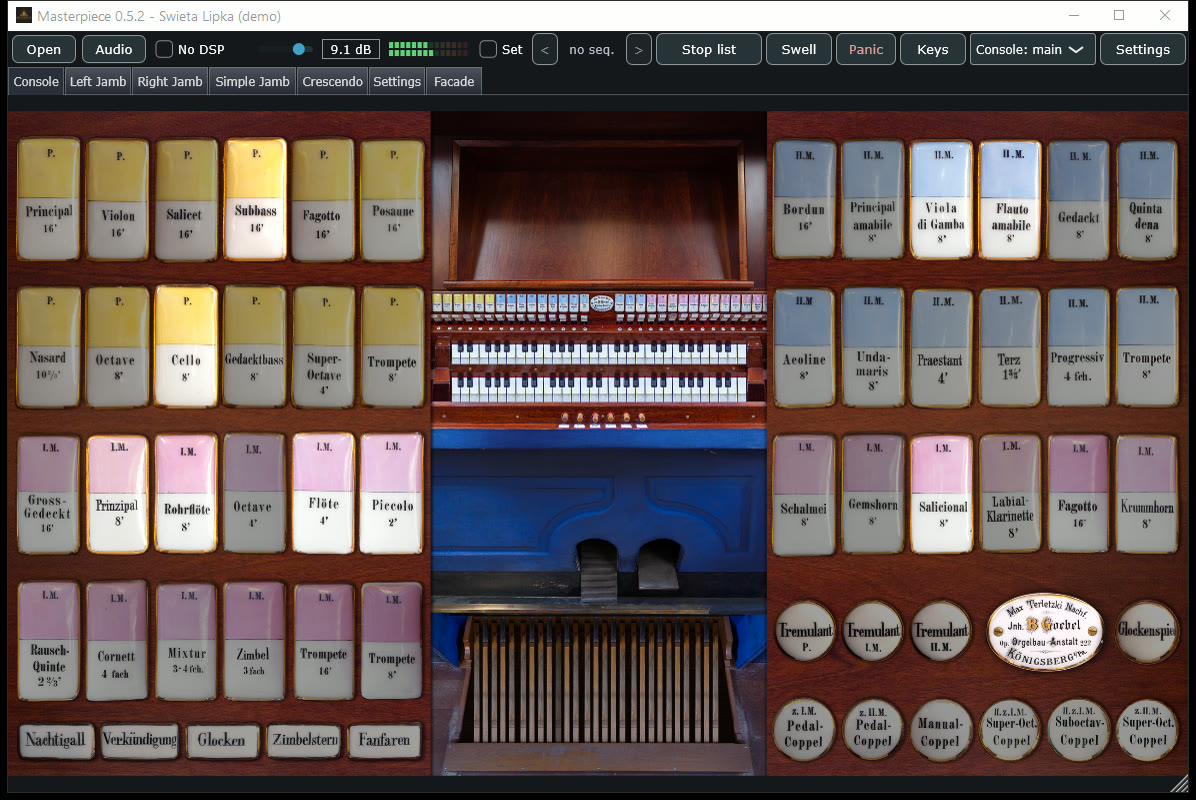
Task: Go to previous sequencer step arrow
Action: point(545,50)
